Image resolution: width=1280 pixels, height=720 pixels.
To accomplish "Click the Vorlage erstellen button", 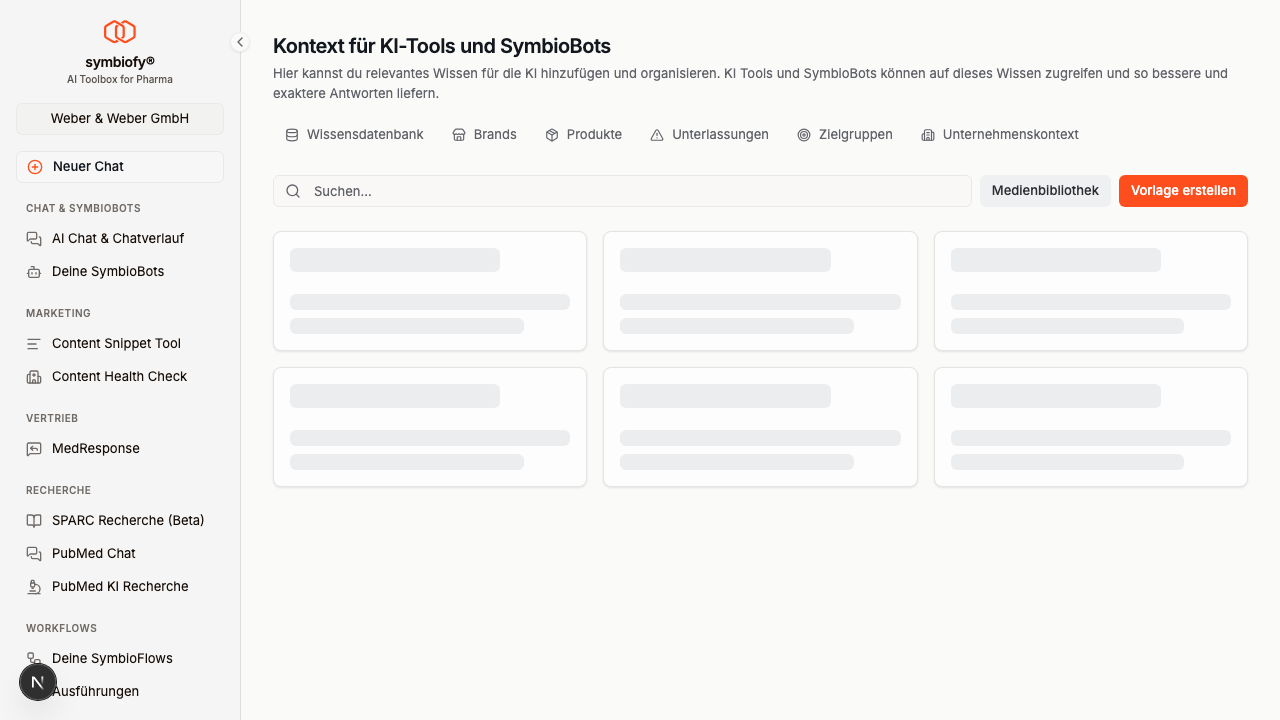I will (x=1183, y=191).
